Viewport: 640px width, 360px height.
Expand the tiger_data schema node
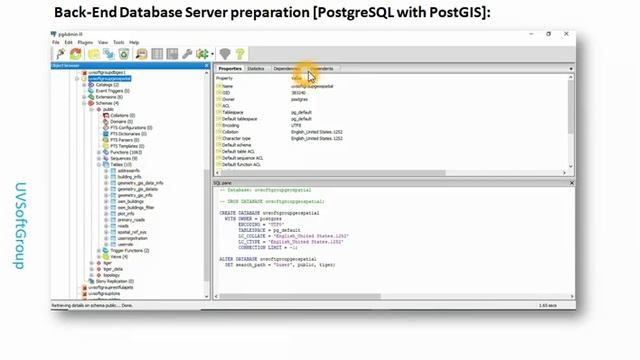[91, 269]
